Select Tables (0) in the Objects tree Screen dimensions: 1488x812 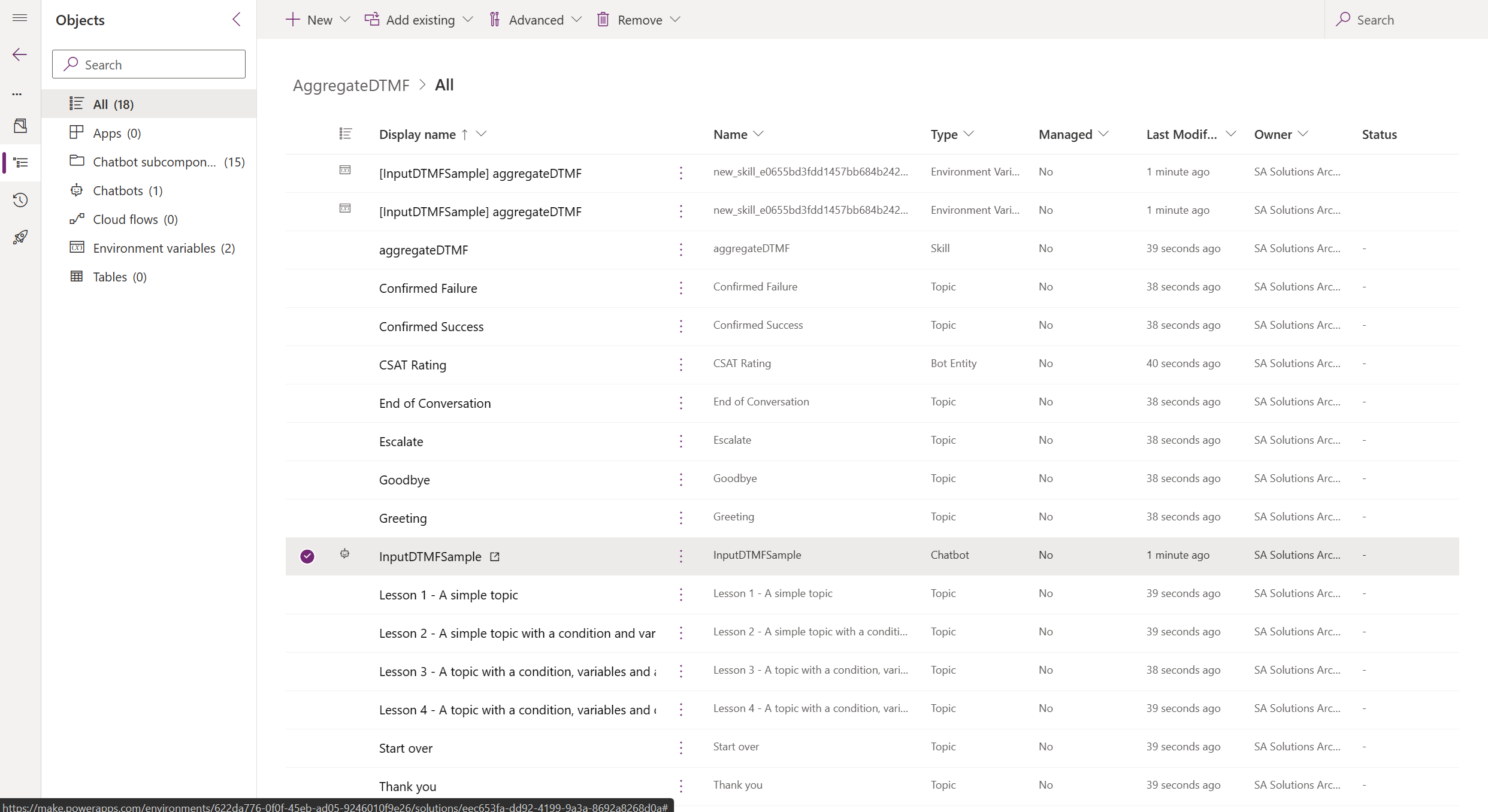pos(149,277)
